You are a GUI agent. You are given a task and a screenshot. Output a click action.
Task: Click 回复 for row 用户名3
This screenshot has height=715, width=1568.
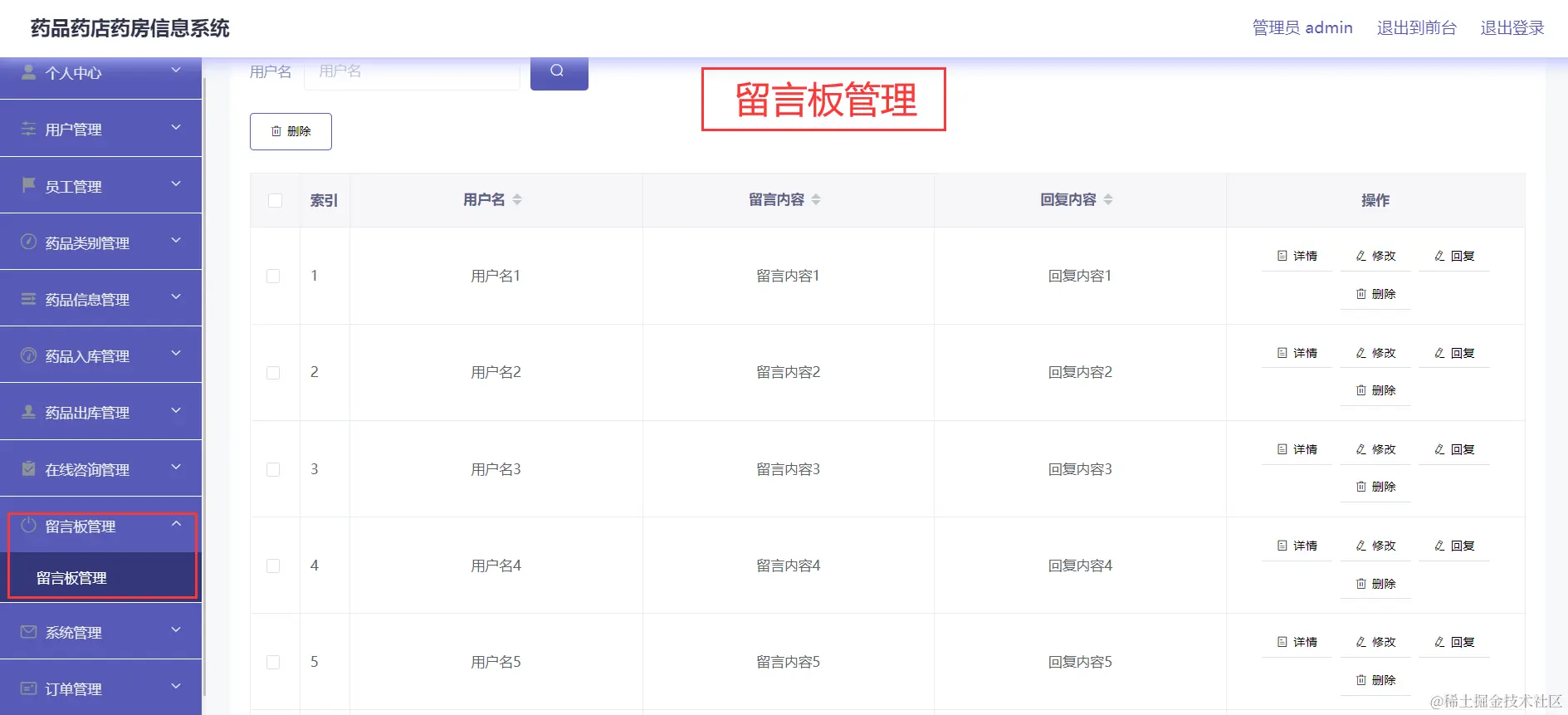[x=1454, y=449]
